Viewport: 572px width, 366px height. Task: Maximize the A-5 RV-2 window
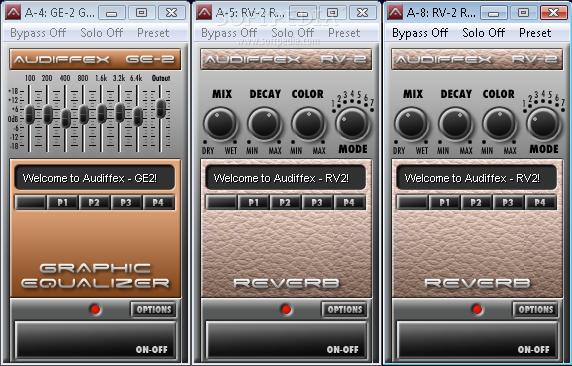pos(332,13)
